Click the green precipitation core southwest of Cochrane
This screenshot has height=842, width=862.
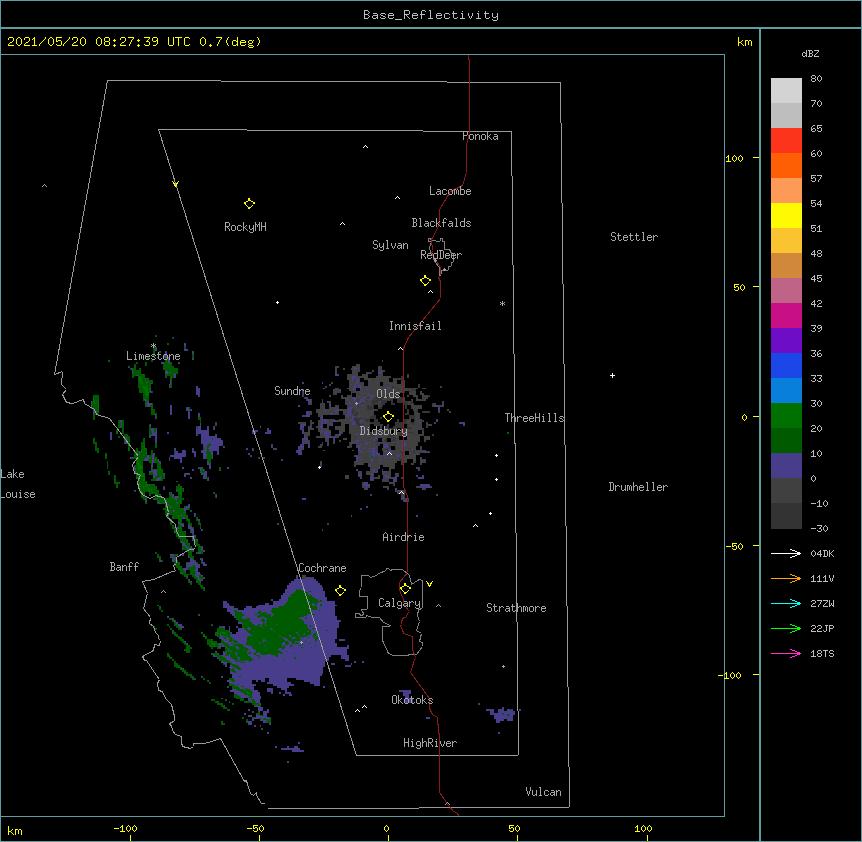click(x=280, y=624)
